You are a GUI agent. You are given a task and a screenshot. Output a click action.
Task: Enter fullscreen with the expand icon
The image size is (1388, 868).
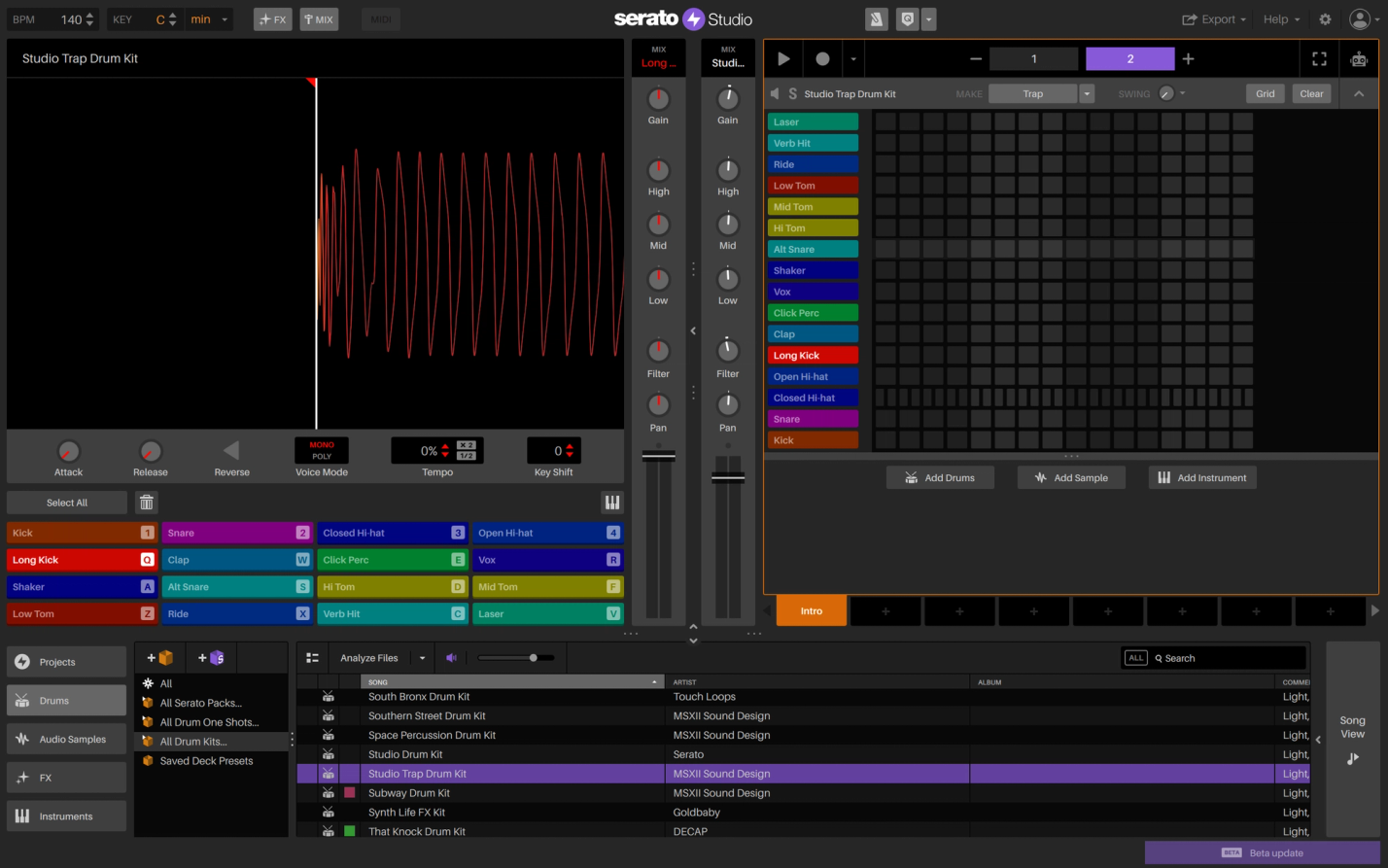(x=1319, y=58)
